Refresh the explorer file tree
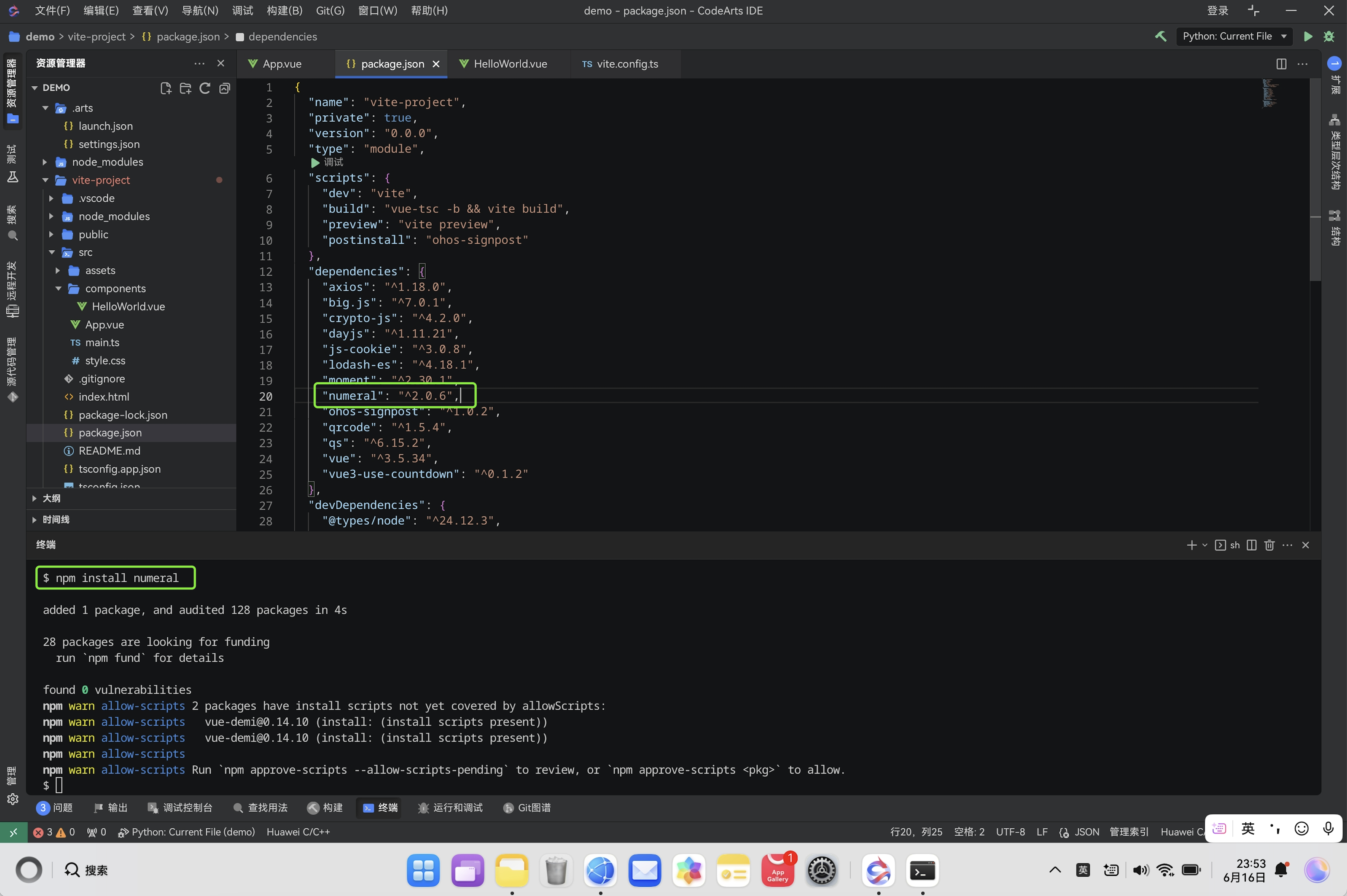This screenshot has width=1347, height=896. [x=205, y=88]
